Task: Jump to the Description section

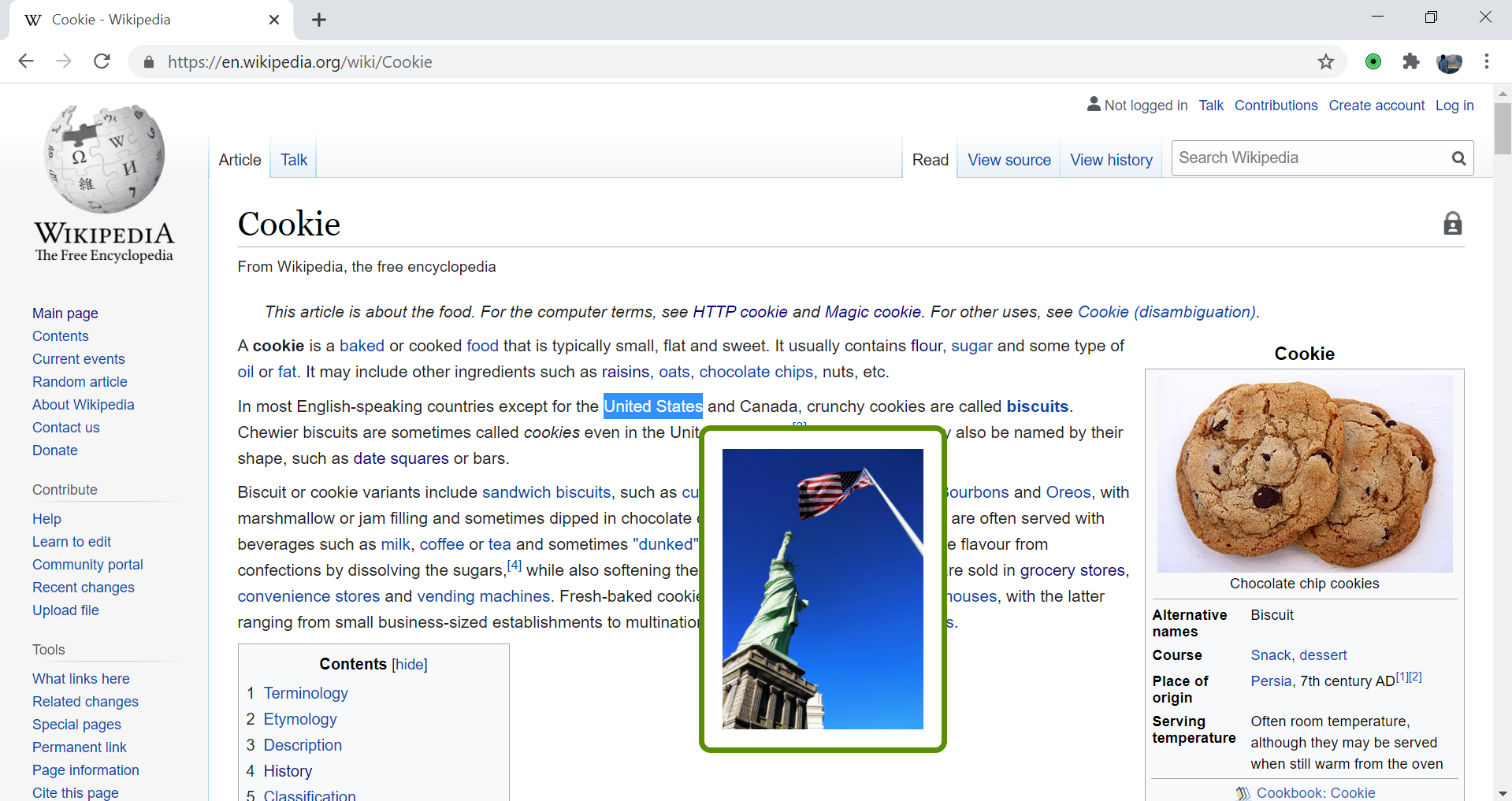Action: pyautogui.click(x=303, y=745)
